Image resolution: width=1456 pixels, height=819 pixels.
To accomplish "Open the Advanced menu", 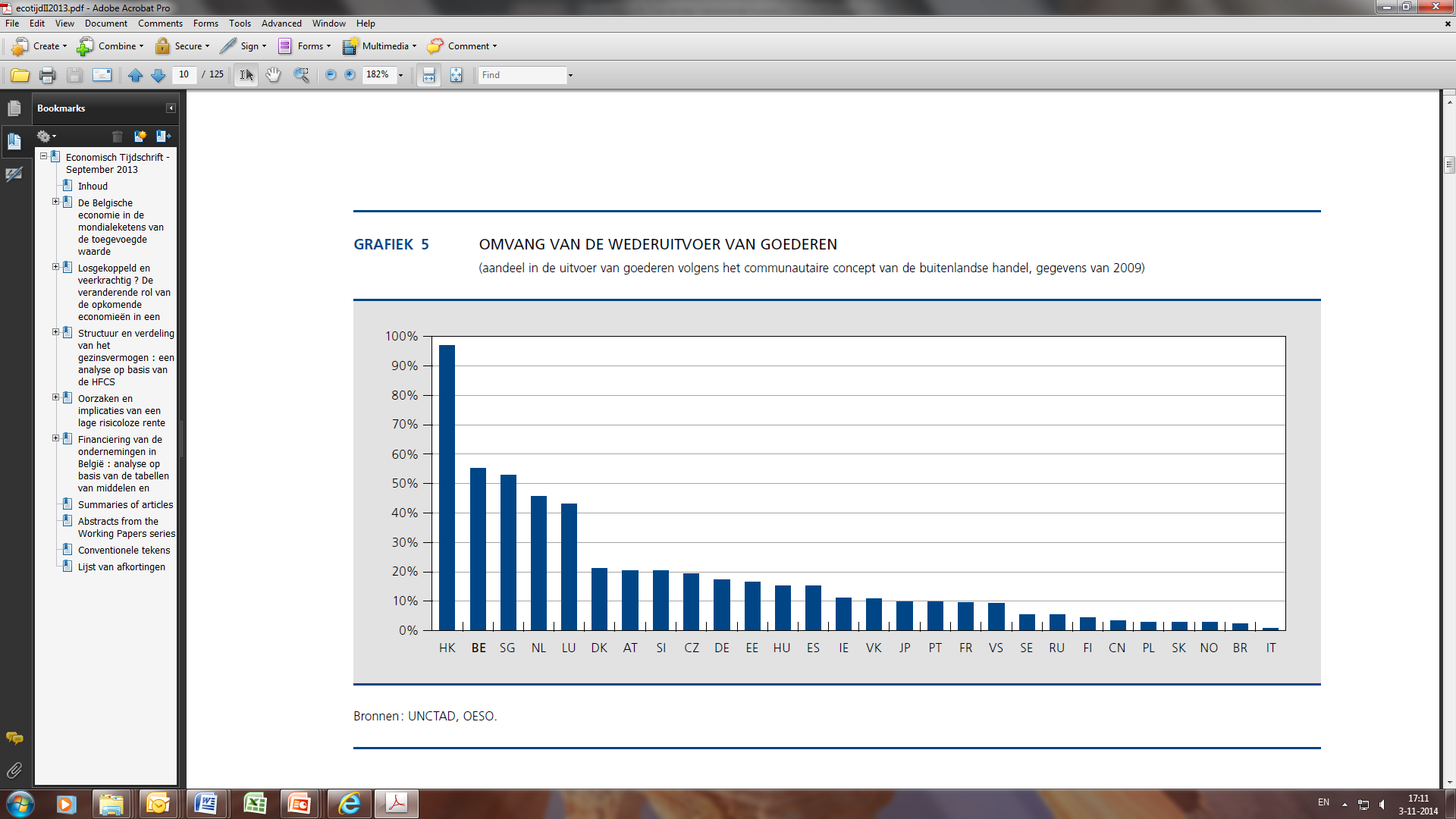I will point(281,24).
